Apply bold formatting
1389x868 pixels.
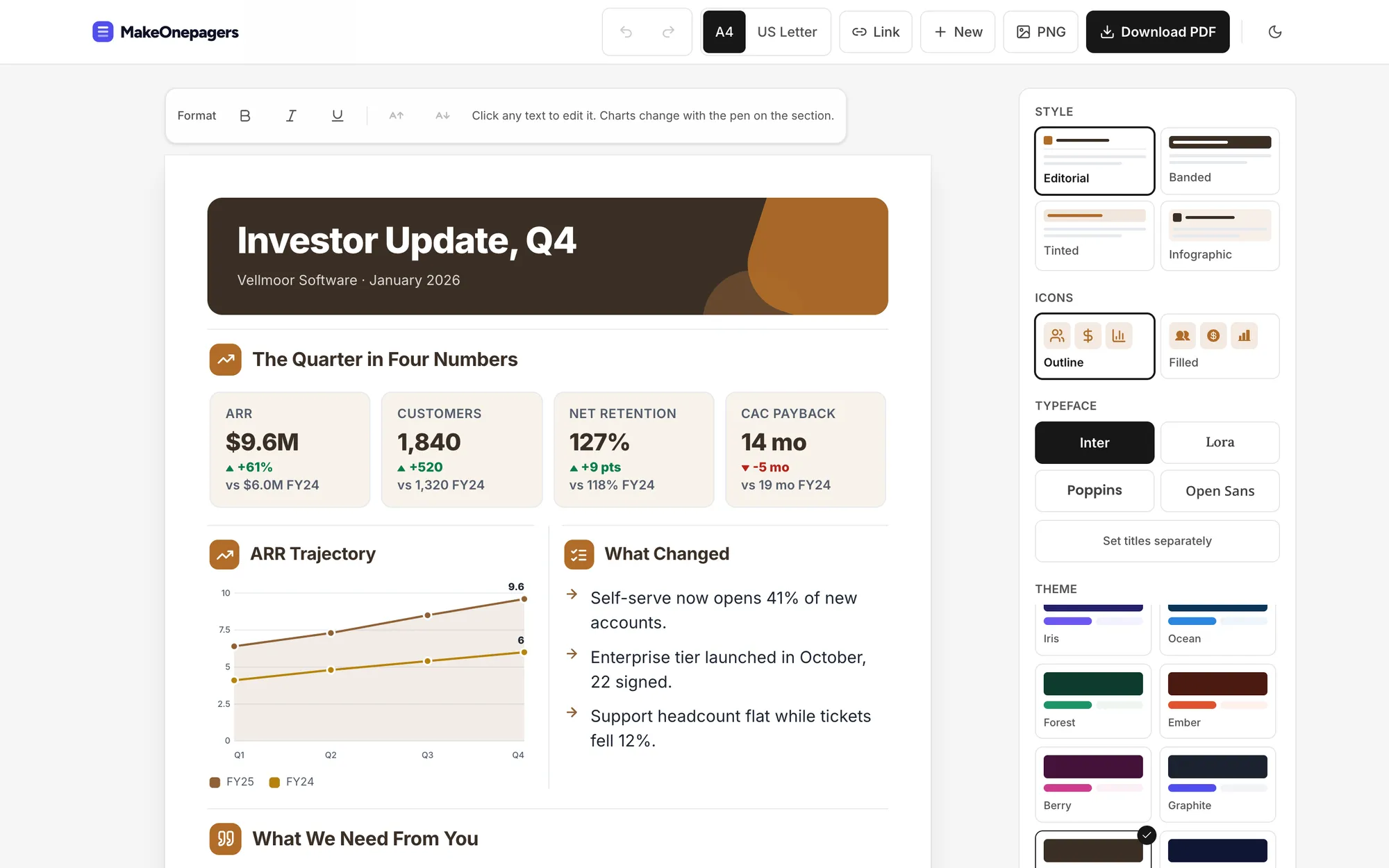[244, 115]
